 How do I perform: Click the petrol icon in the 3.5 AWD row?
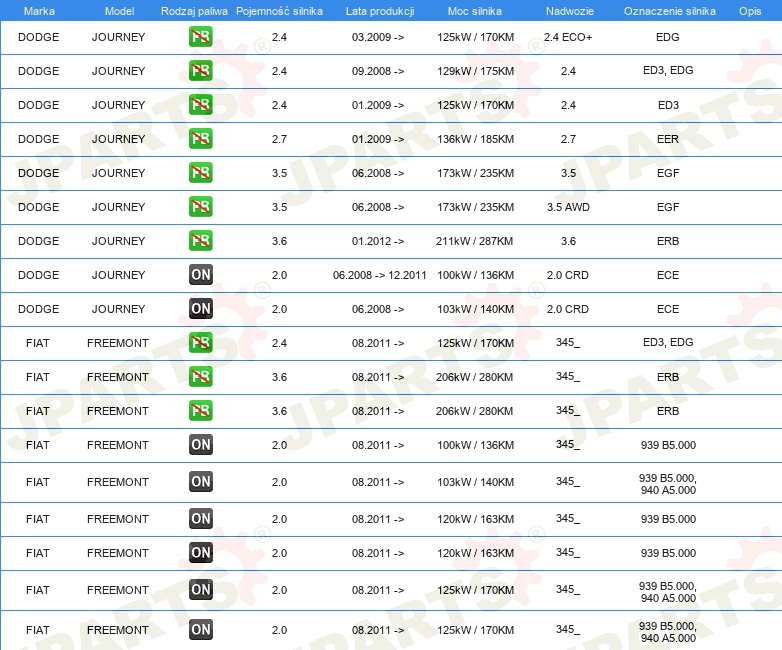tap(200, 206)
